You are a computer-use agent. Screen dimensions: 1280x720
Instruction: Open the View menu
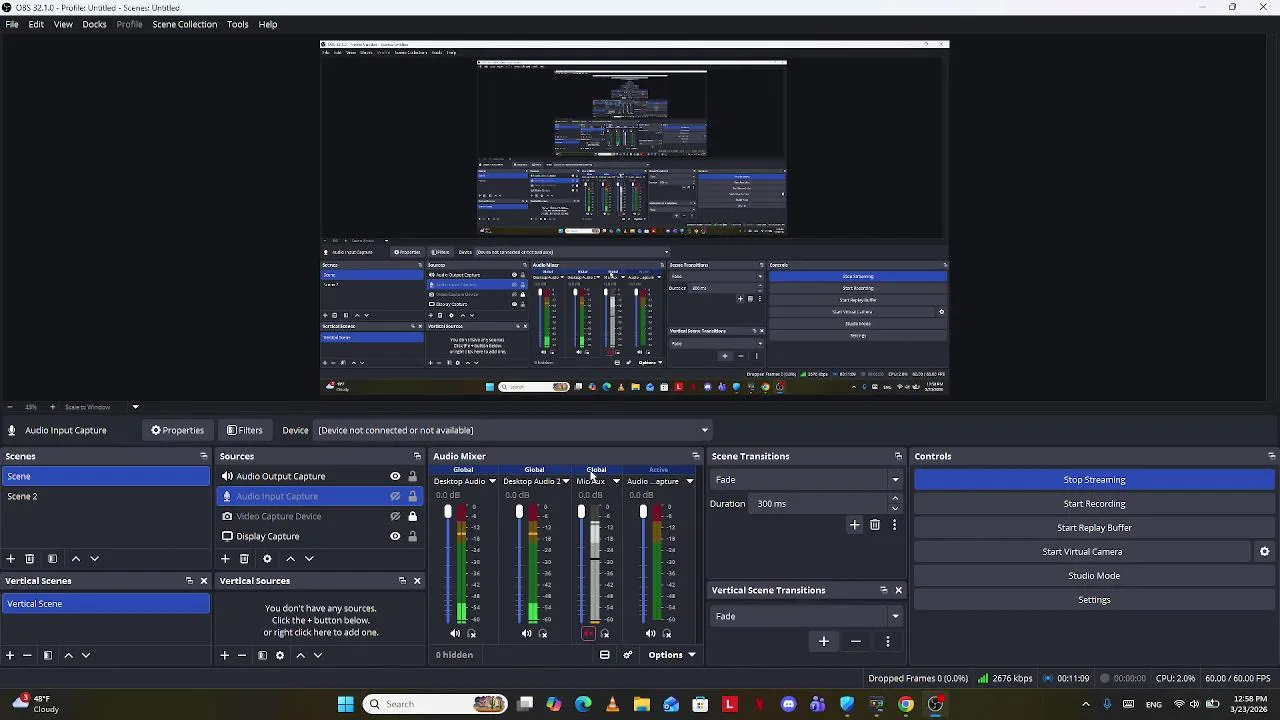(x=63, y=24)
